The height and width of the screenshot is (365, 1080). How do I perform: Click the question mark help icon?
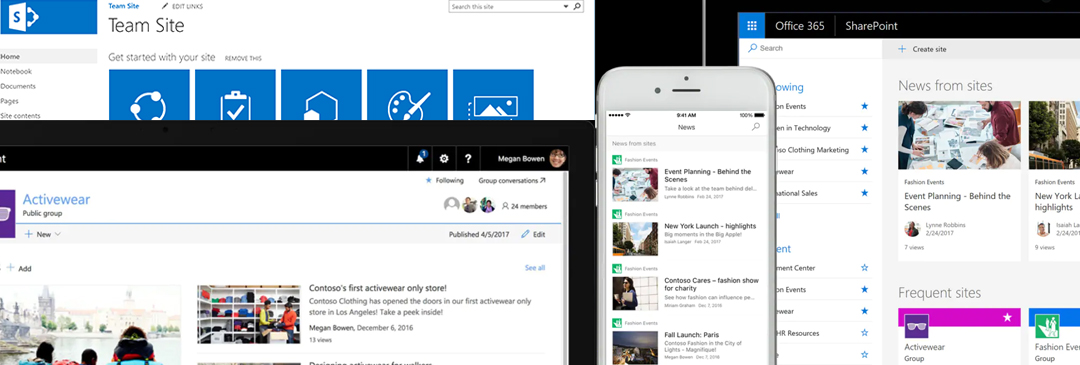tap(468, 158)
